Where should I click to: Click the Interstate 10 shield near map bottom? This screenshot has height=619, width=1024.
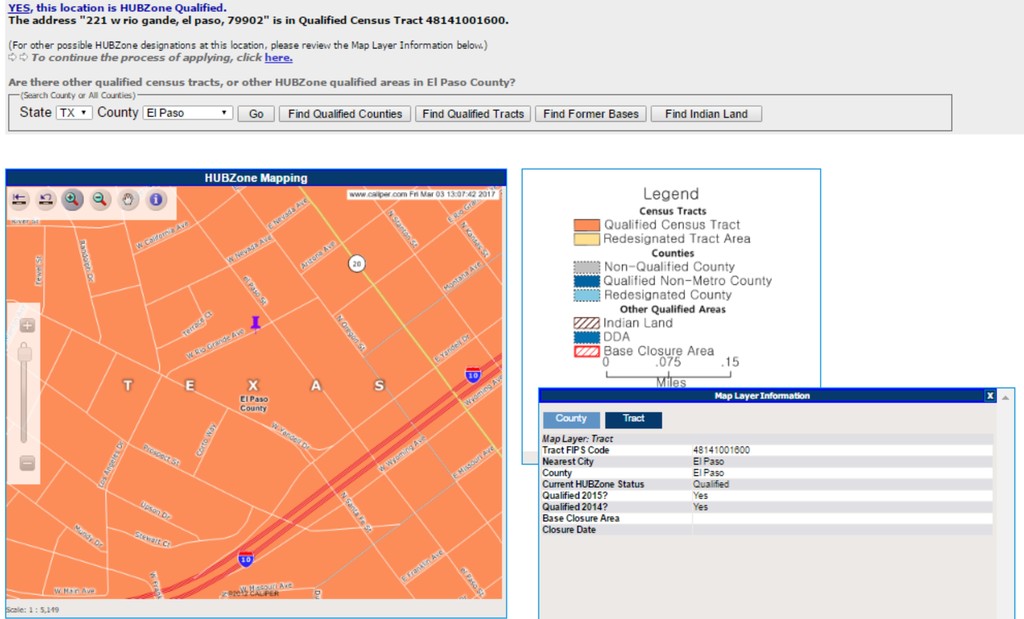point(246,560)
